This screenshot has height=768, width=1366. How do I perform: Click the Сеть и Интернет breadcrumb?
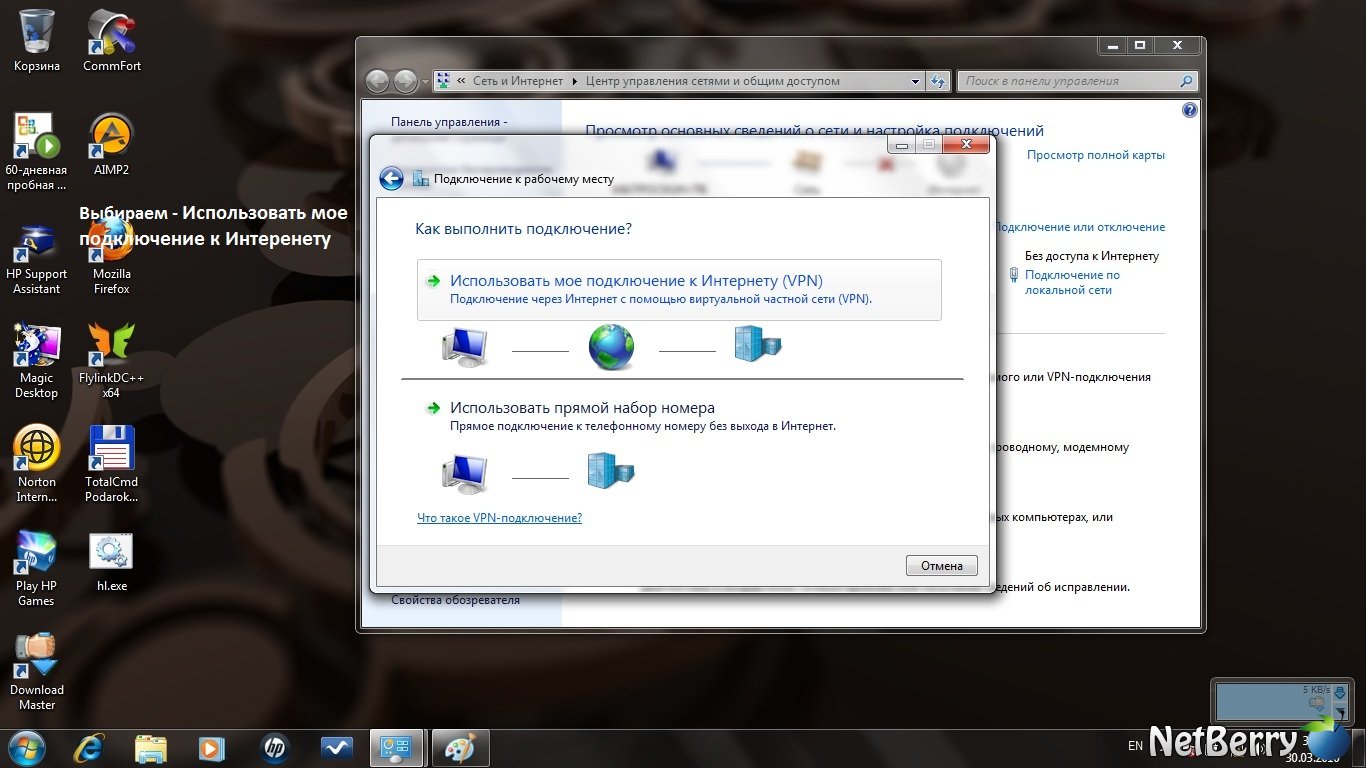[x=518, y=81]
